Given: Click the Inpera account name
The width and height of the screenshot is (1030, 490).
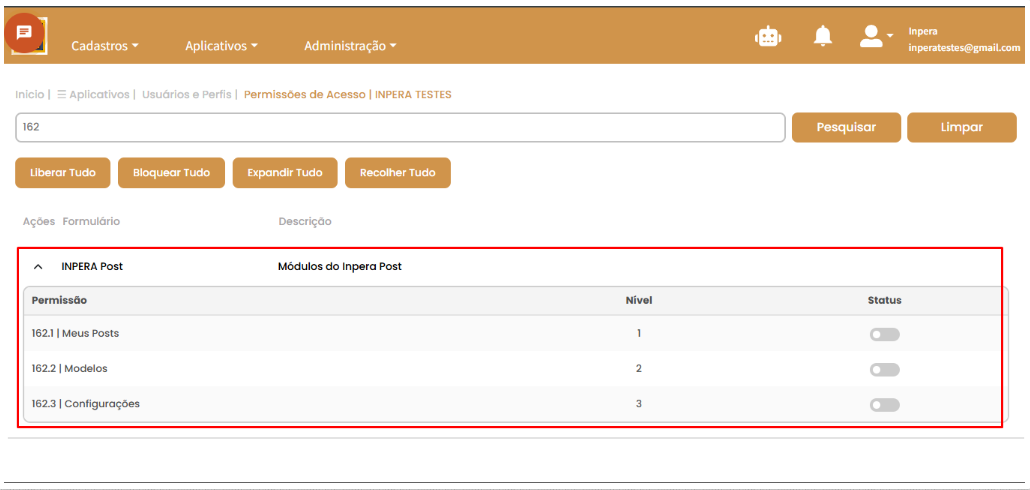Looking at the screenshot, I should 923,31.
